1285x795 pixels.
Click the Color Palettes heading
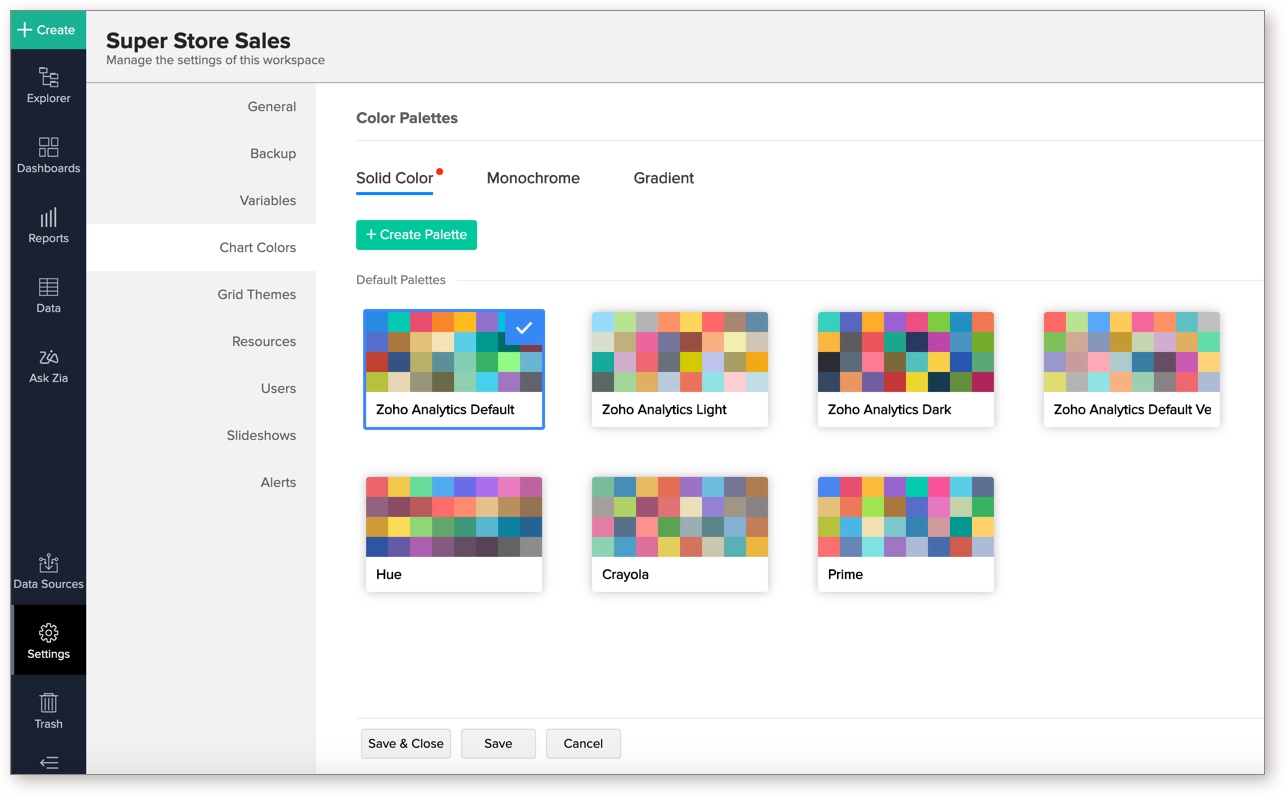(x=407, y=118)
